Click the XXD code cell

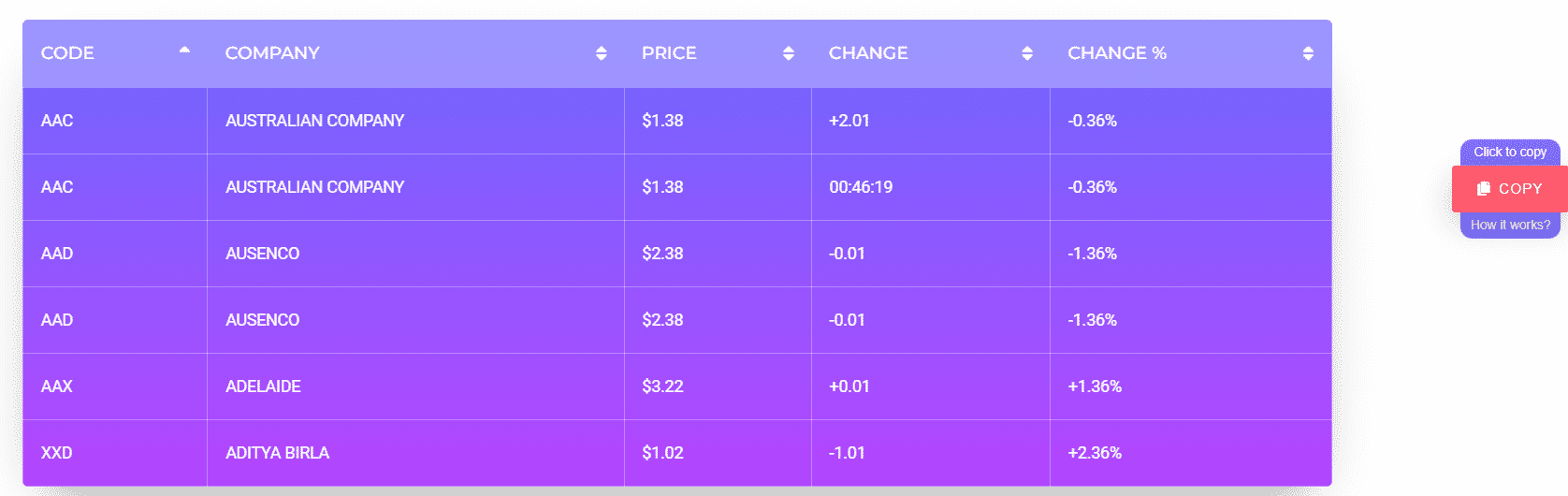point(57,453)
